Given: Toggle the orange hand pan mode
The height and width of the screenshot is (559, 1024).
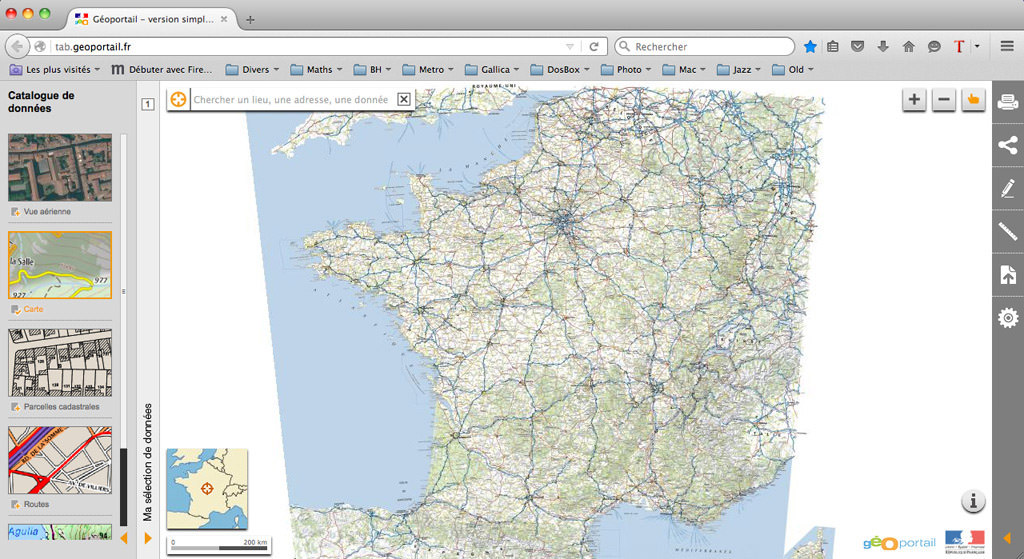Looking at the screenshot, I should [973, 100].
